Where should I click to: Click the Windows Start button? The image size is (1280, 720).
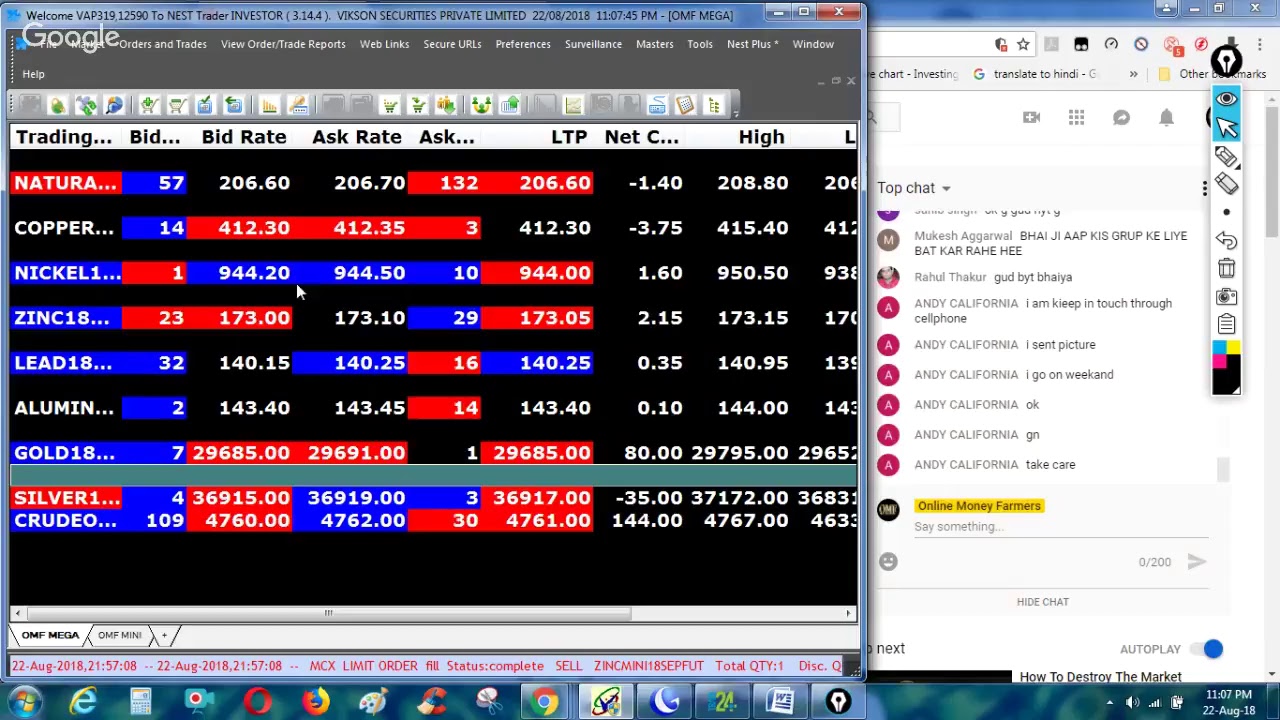(24, 701)
